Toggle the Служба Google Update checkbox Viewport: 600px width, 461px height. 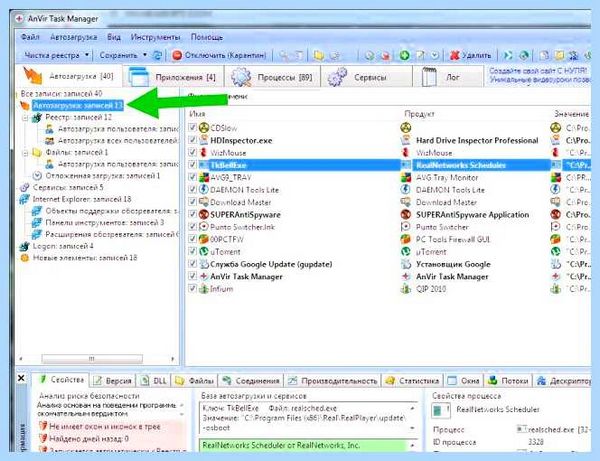pyautogui.click(x=193, y=264)
